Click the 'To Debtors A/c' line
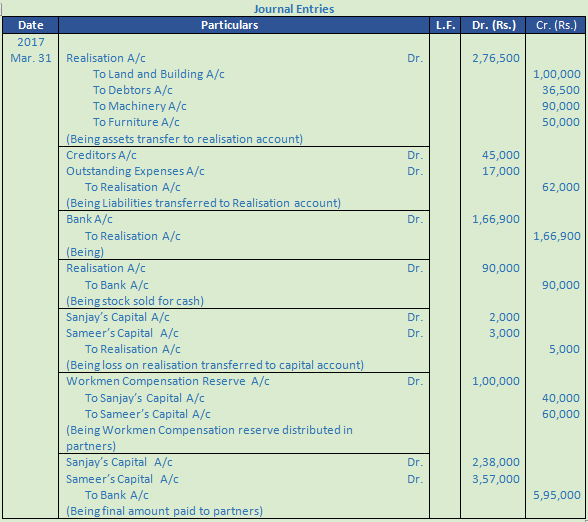The width and height of the screenshot is (588, 522). coord(133,90)
